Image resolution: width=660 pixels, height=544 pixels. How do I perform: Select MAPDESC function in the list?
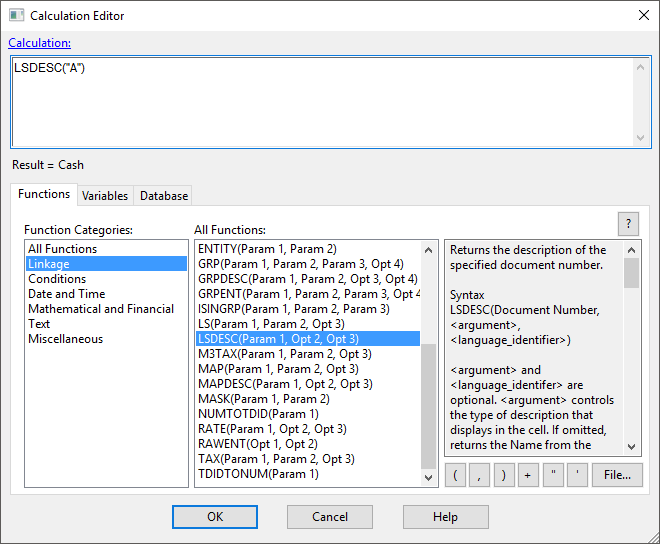tap(285, 384)
